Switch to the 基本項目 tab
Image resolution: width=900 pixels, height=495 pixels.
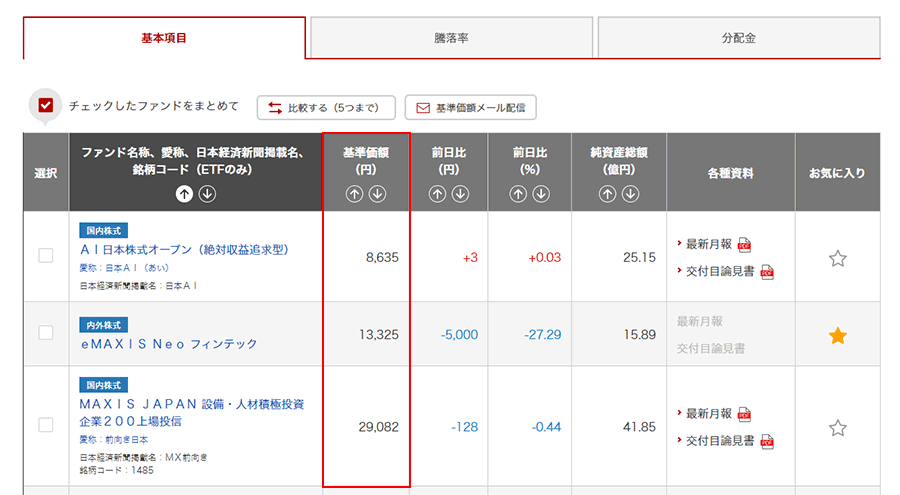click(x=164, y=38)
